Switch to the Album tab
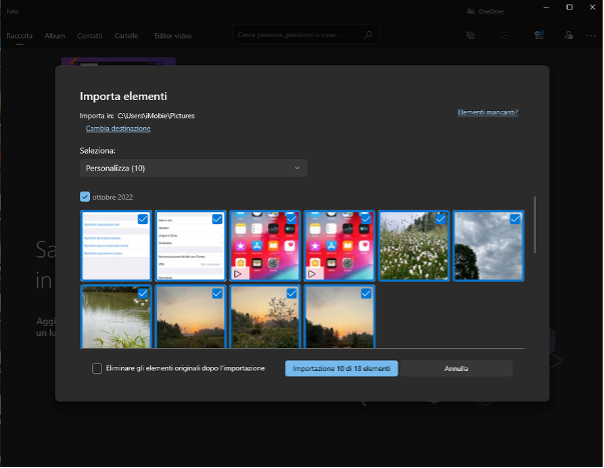This screenshot has width=604, height=468. [54, 35]
